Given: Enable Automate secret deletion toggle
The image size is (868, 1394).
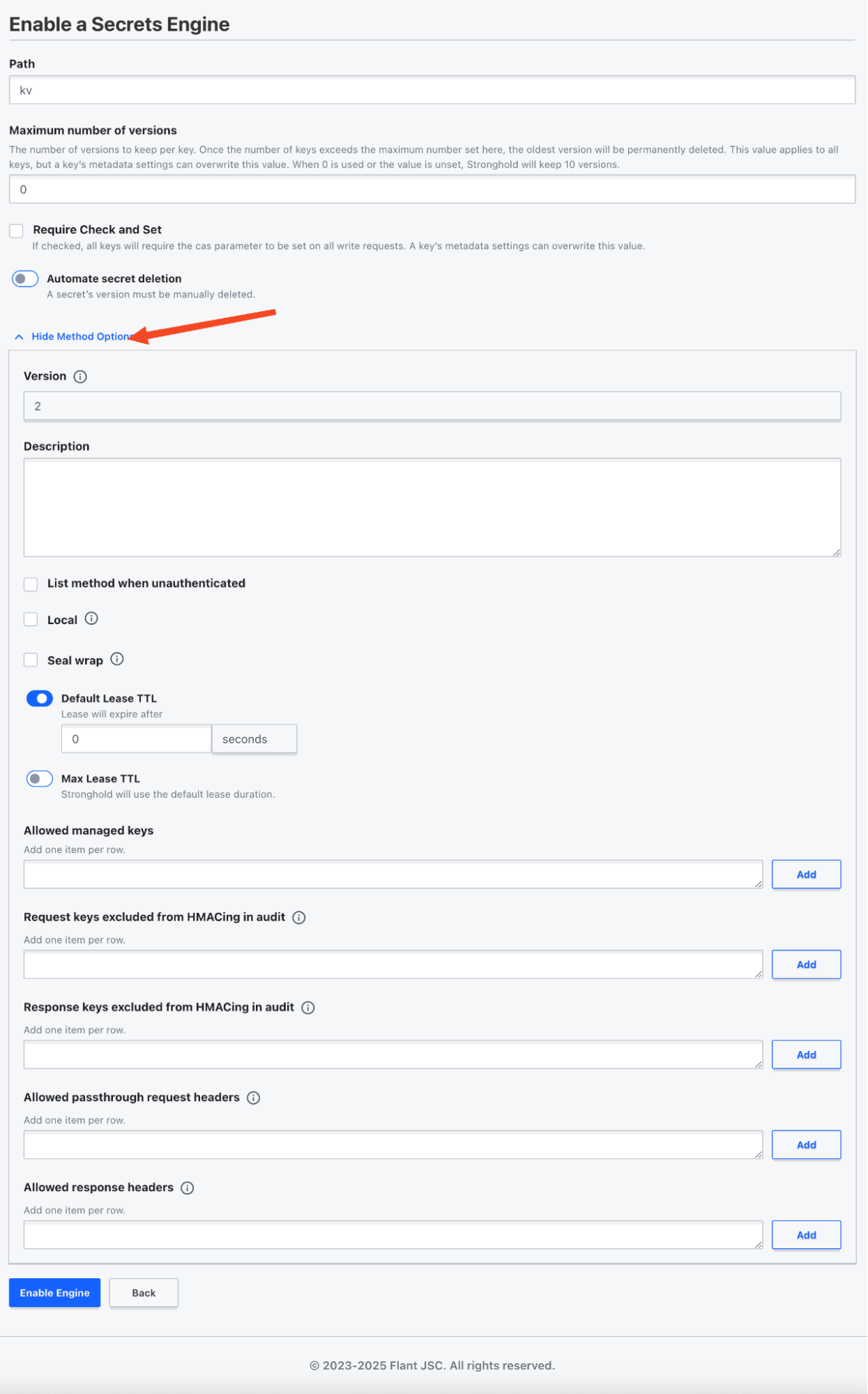Looking at the screenshot, I should pos(25,279).
